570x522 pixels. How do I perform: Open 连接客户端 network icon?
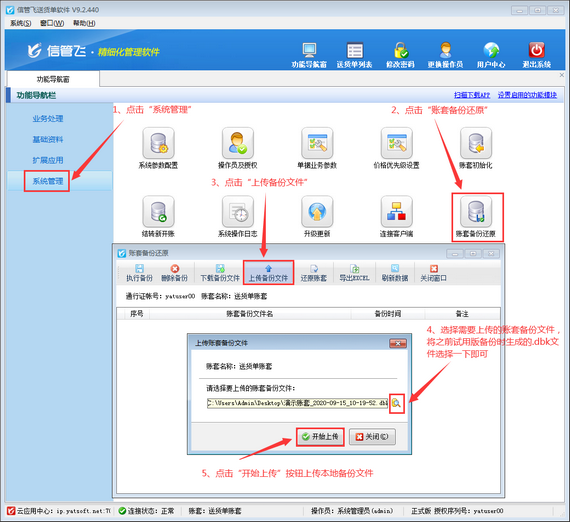(396, 212)
